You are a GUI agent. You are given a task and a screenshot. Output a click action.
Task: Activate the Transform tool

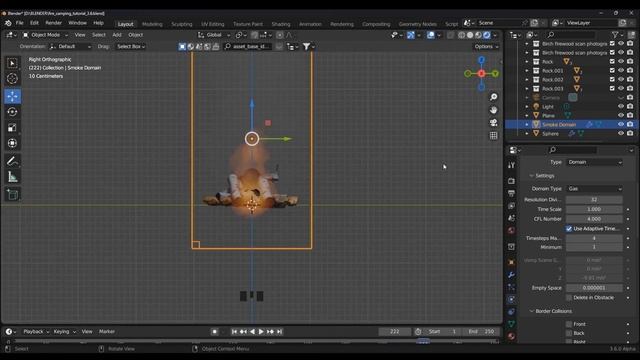[x=12, y=143]
